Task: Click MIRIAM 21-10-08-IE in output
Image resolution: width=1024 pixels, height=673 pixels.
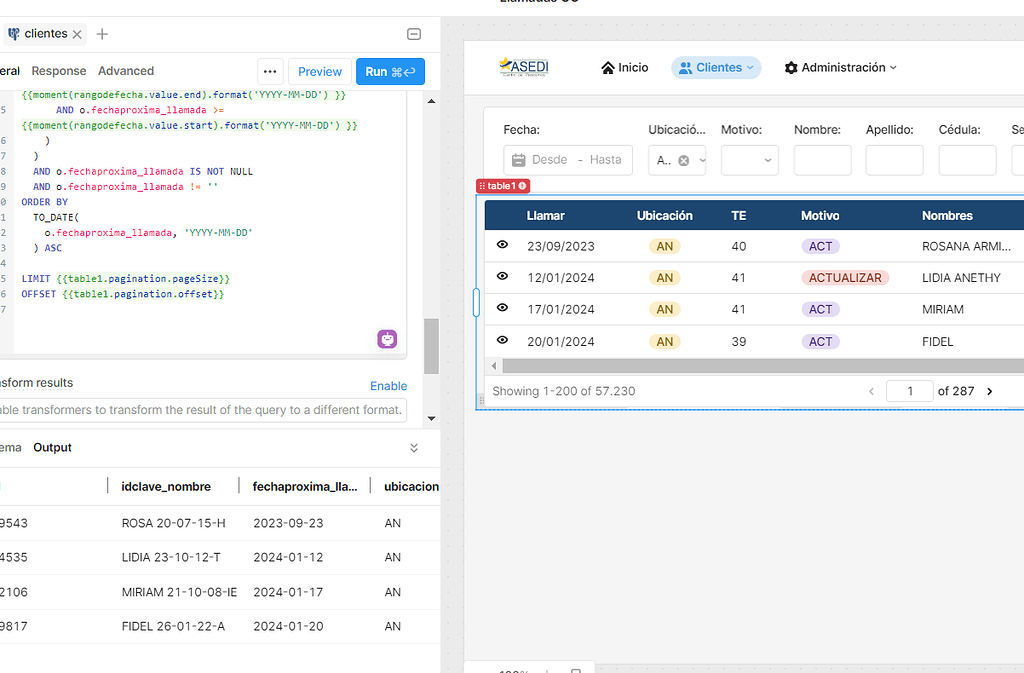Action: pos(180,593)
